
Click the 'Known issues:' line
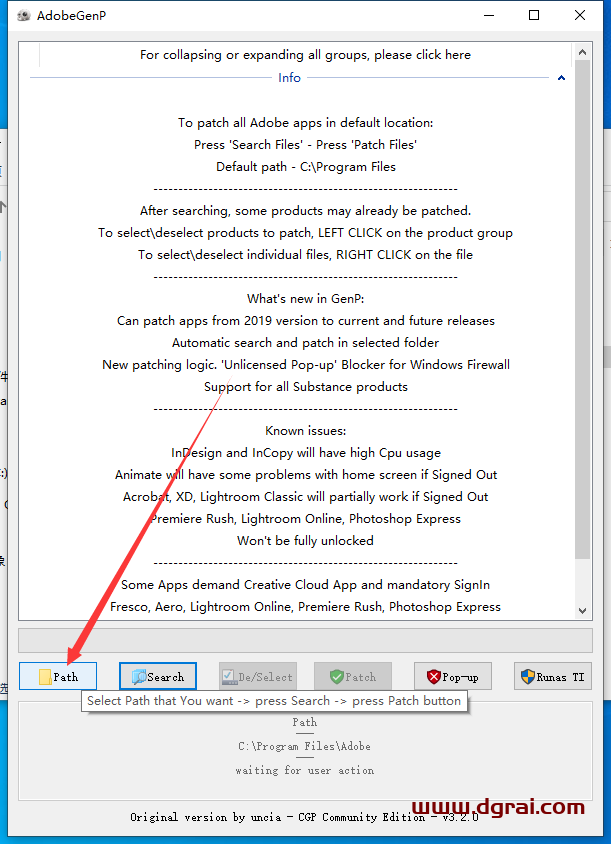(306, 431)
